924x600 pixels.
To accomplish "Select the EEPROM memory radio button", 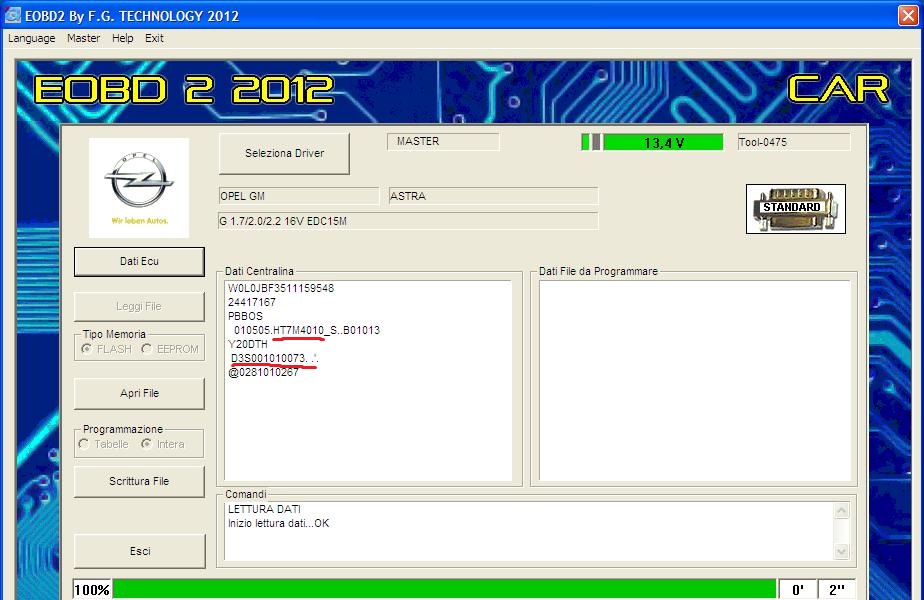I will (x=170, y=349).
